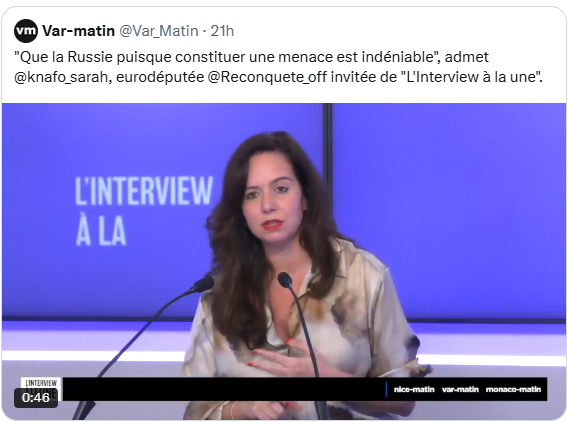This screenshot has height=422, width=567.
Task: Click the words "L'Interview à la une" in the tweet
Action: pos(471,77)
